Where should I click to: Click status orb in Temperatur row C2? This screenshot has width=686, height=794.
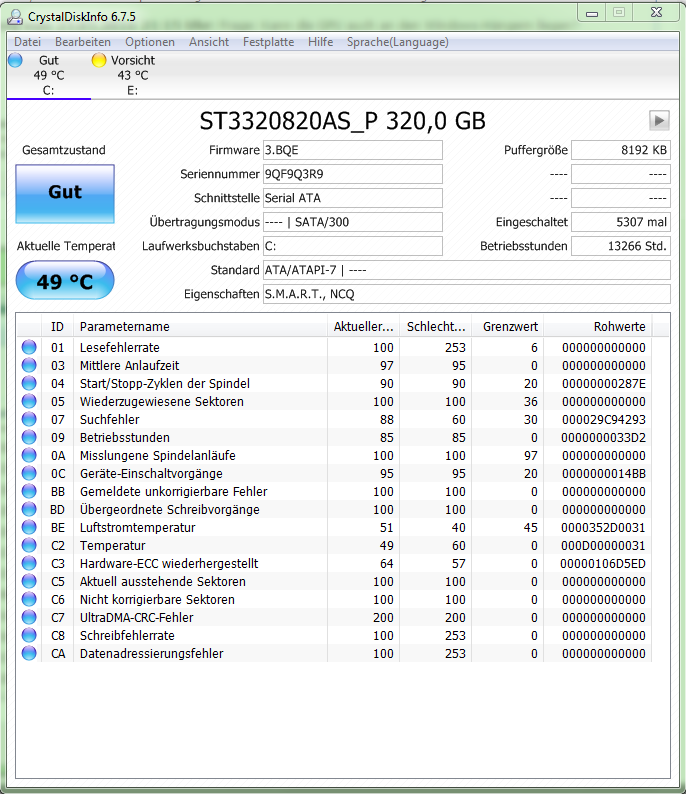click(x=29, y=545)
